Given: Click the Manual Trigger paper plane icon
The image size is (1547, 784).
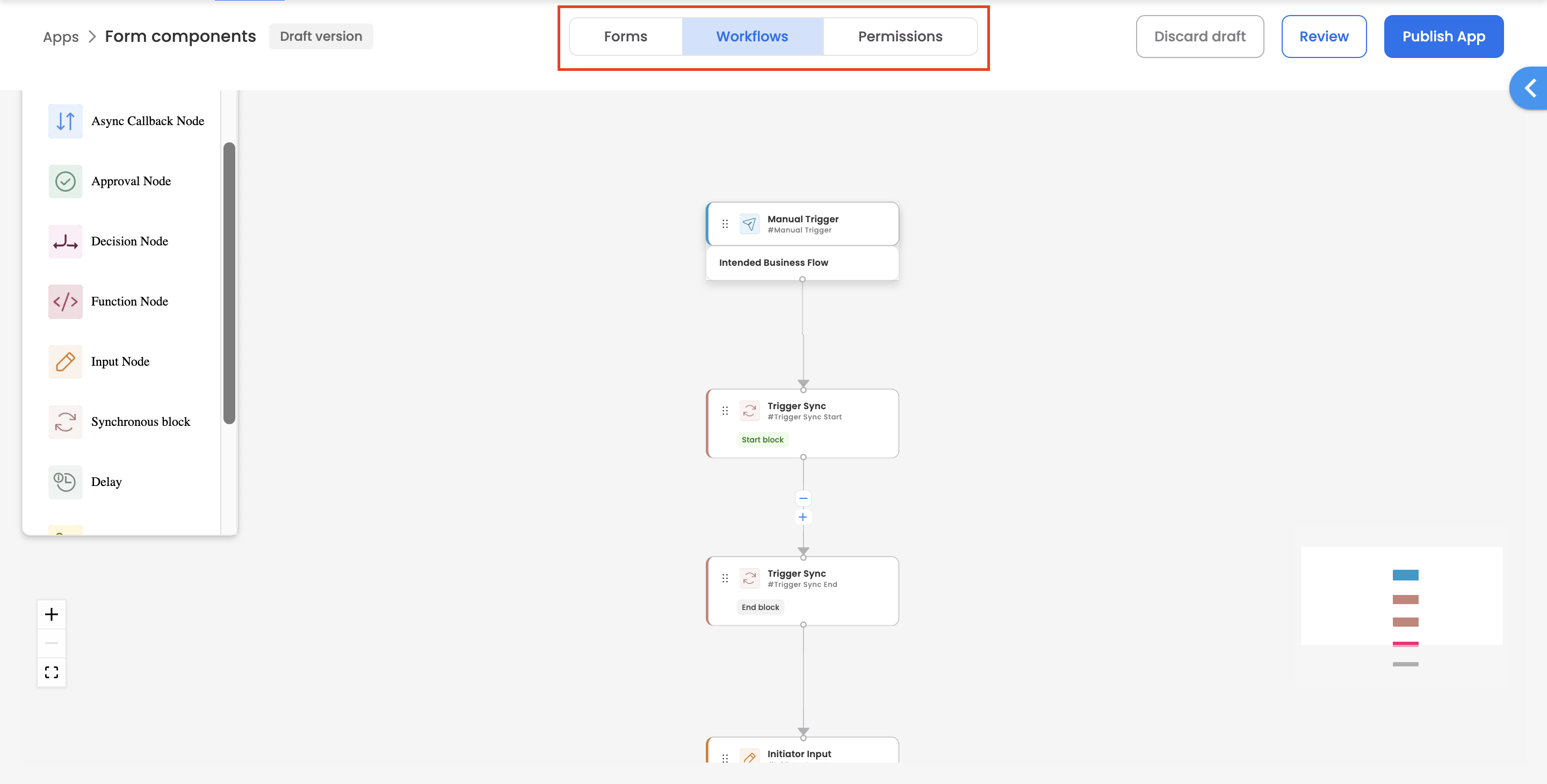Looking at the screenshot, I should (749, 224).
